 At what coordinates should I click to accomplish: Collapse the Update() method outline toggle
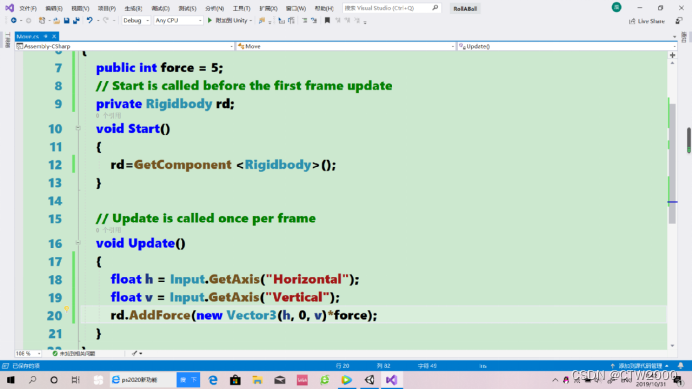coord(78,243)
